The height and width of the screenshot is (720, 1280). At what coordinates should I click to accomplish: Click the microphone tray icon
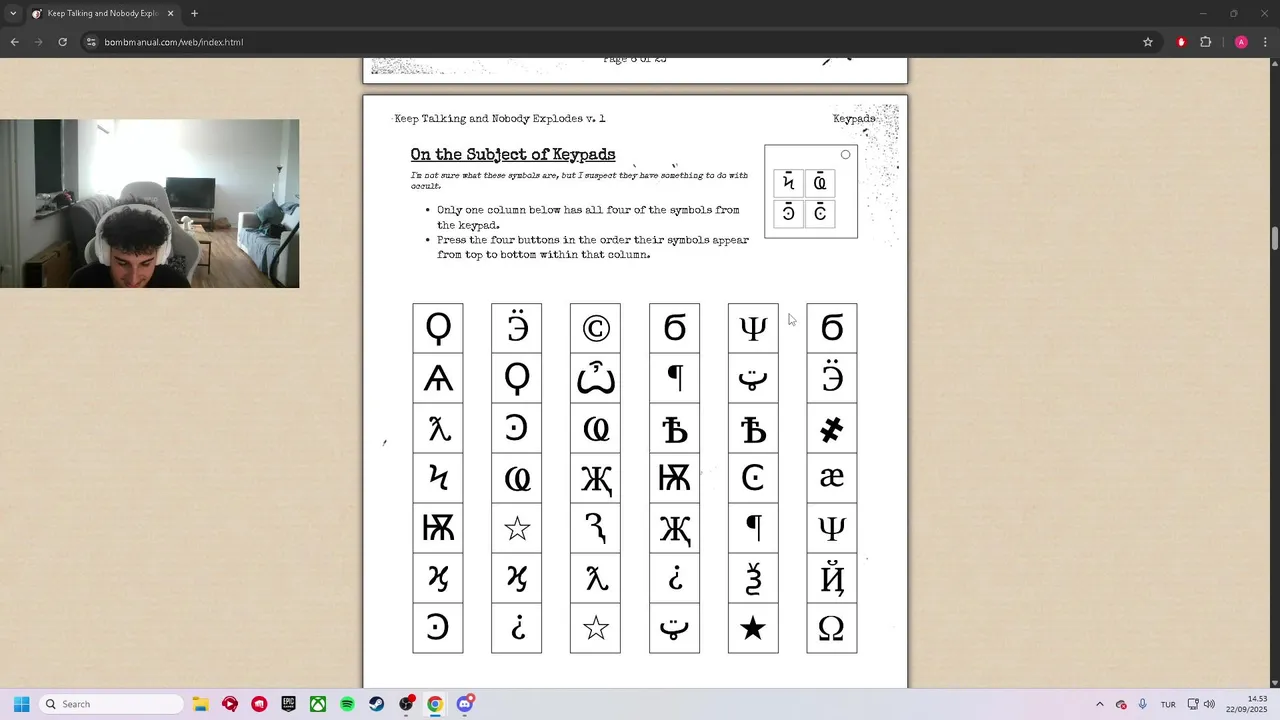click(x=1143, y=704)
